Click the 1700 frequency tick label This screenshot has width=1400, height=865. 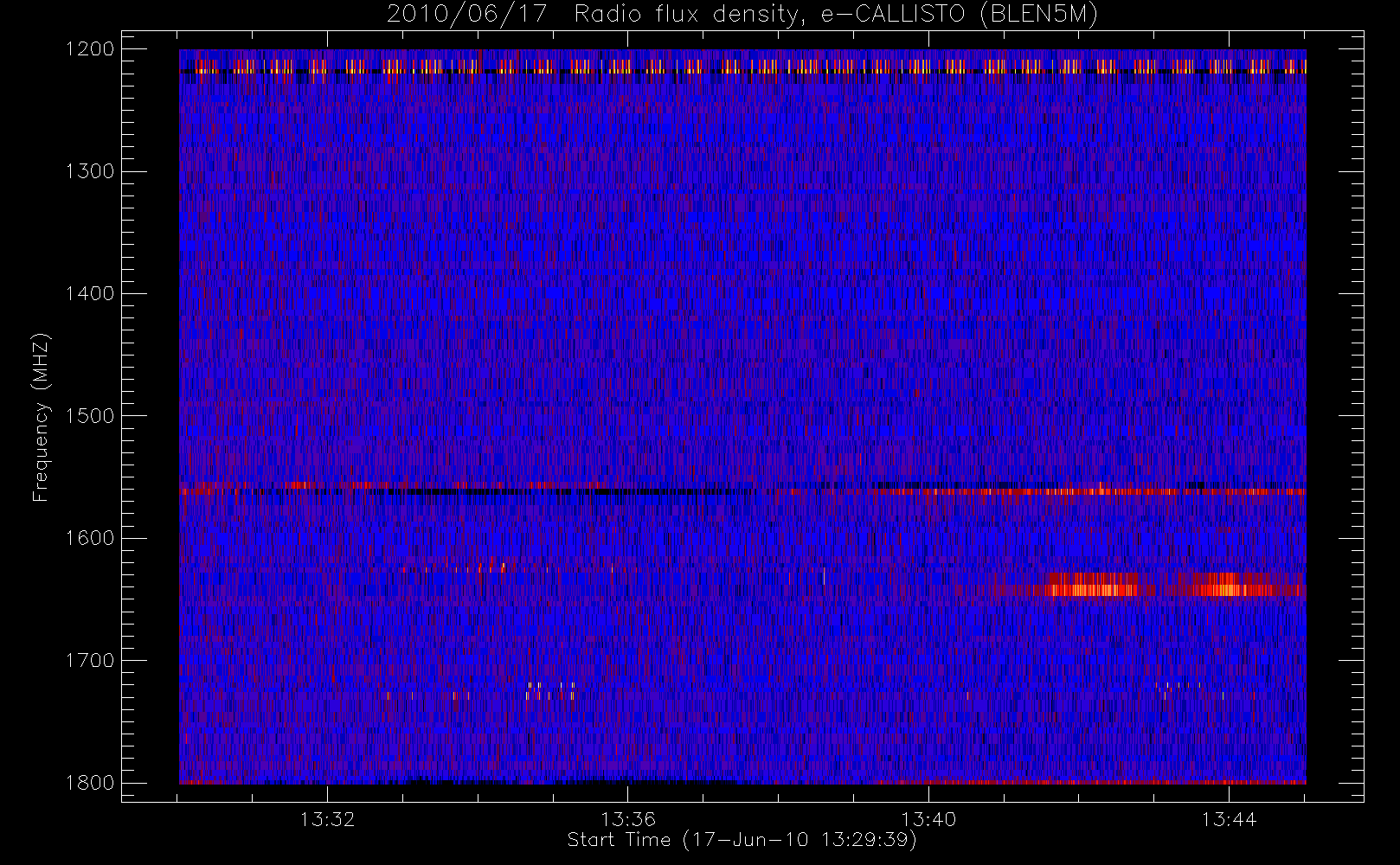click(x=90, y=661)
